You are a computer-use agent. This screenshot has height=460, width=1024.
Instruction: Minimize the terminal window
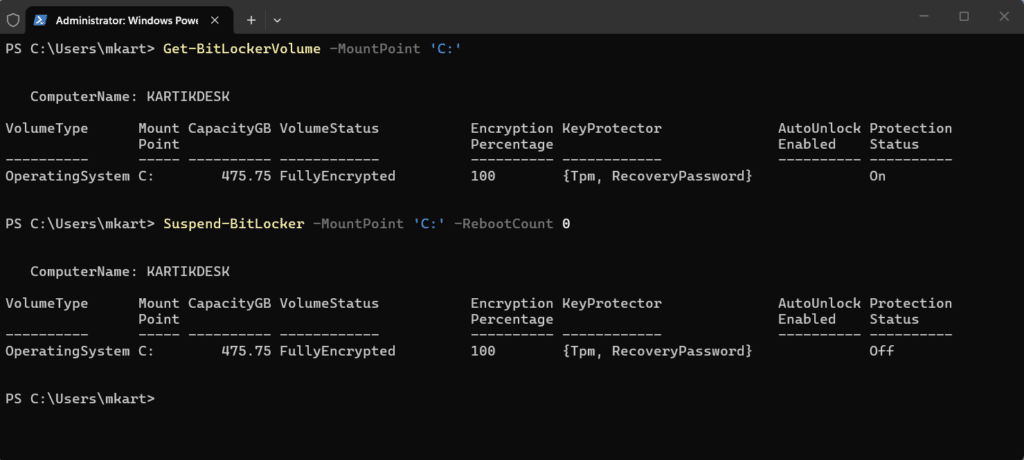click(926, 17)
